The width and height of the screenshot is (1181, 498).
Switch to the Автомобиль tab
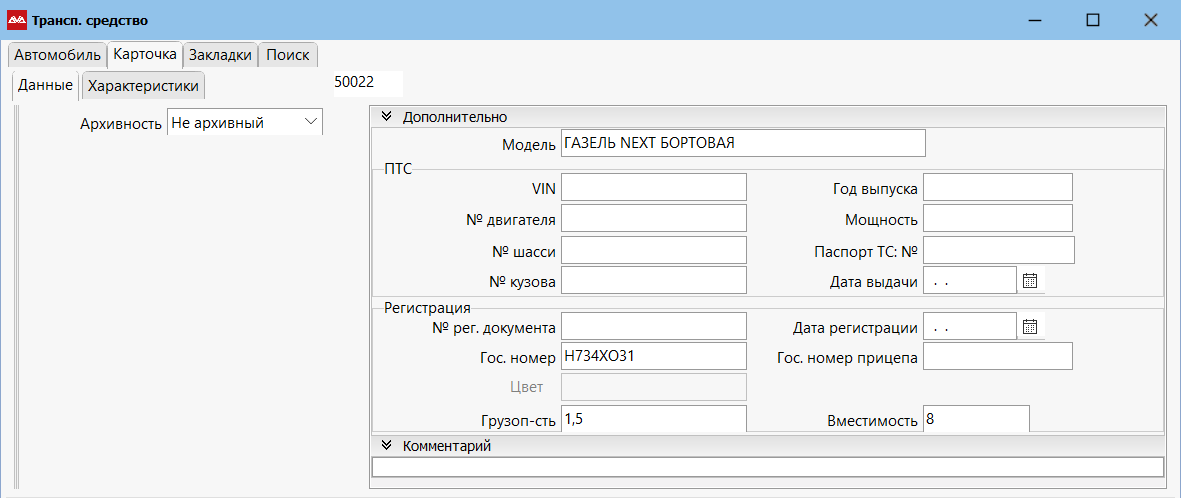pyautogui.click(x=57, y=55)
